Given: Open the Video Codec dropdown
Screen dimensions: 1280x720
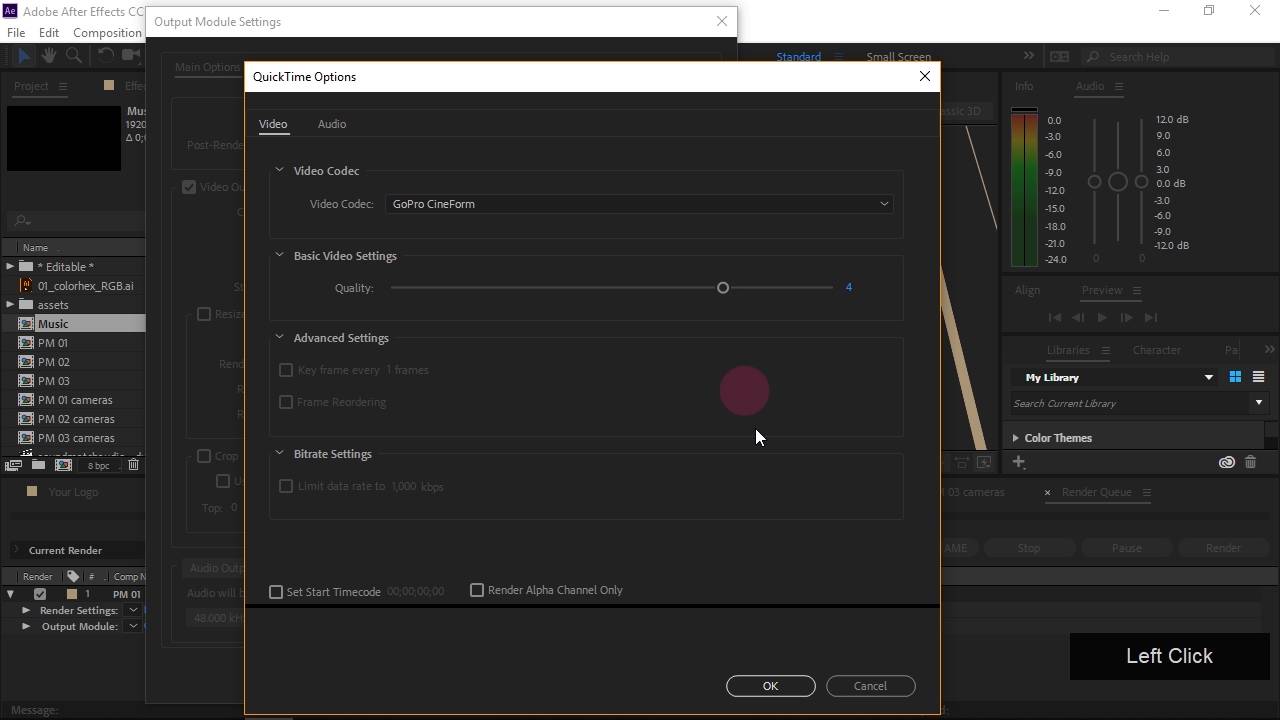Looking at the screenshot, I should [x=640, y=204].
